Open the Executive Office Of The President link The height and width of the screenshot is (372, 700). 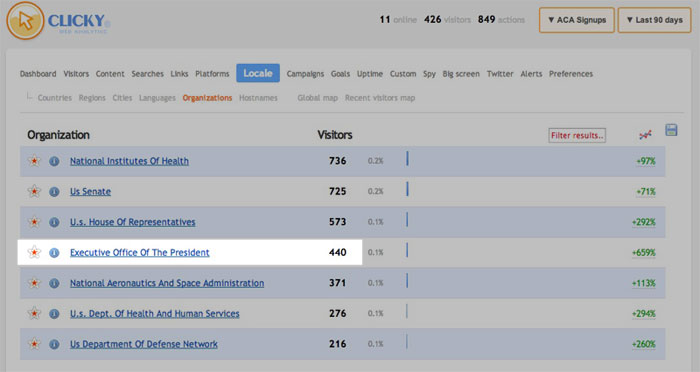pyautogui.click(x=140, y=253)
